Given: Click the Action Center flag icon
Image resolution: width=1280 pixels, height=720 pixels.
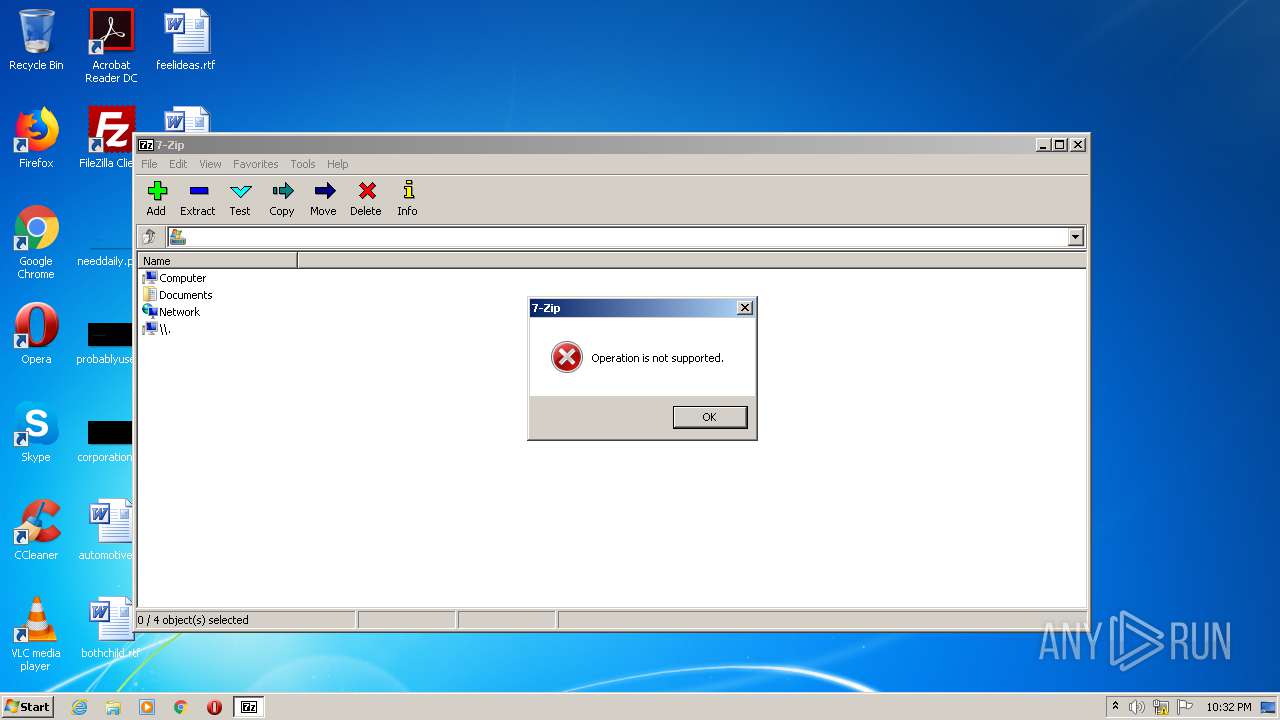Looking at the screenshot, I should [x=1185, y=707].
